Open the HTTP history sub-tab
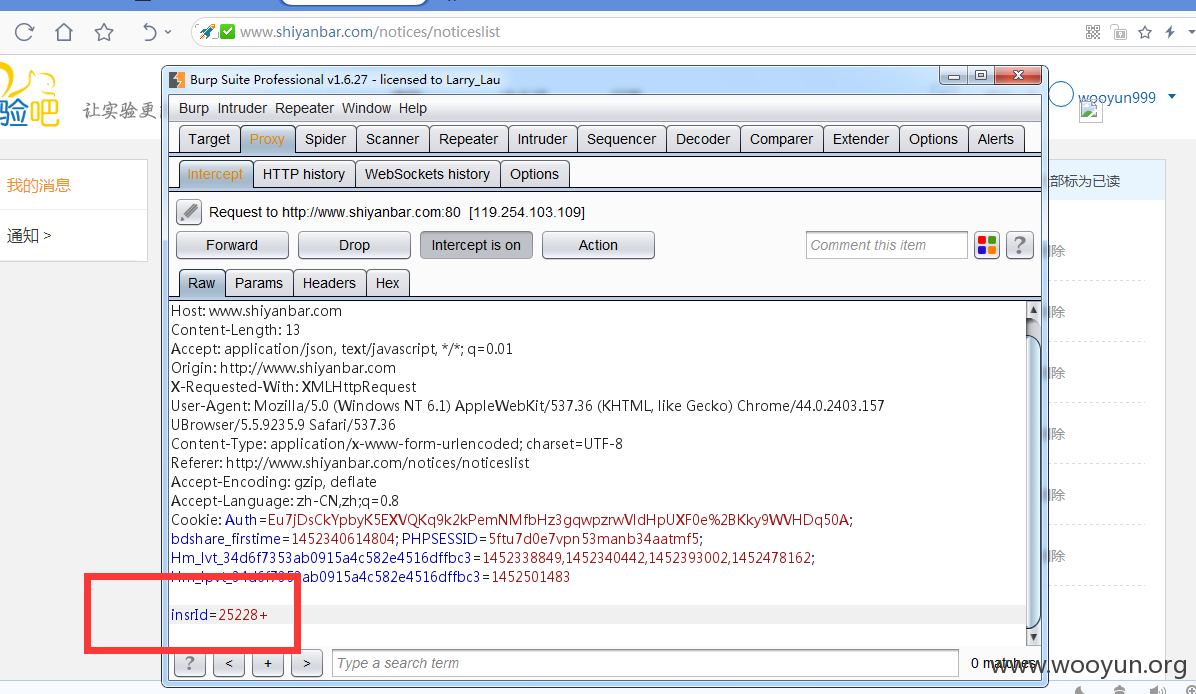Image resolution: width=1196 pixels, height=694 pixels. pyautogui.click(x=304, y=175)
